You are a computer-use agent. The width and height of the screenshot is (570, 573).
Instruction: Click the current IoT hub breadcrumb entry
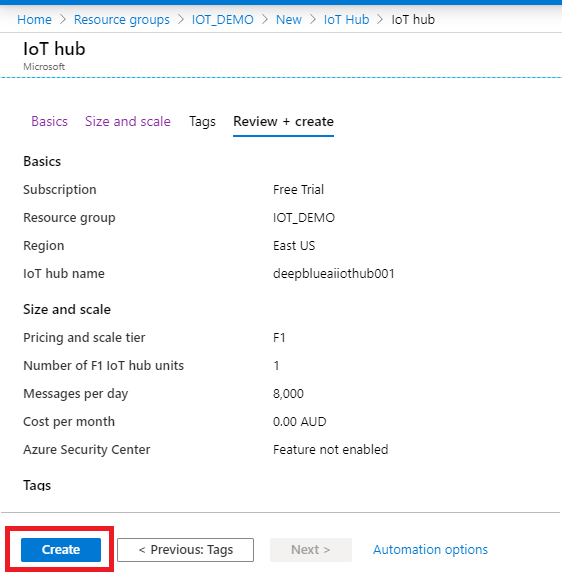[x=413, y=19]
